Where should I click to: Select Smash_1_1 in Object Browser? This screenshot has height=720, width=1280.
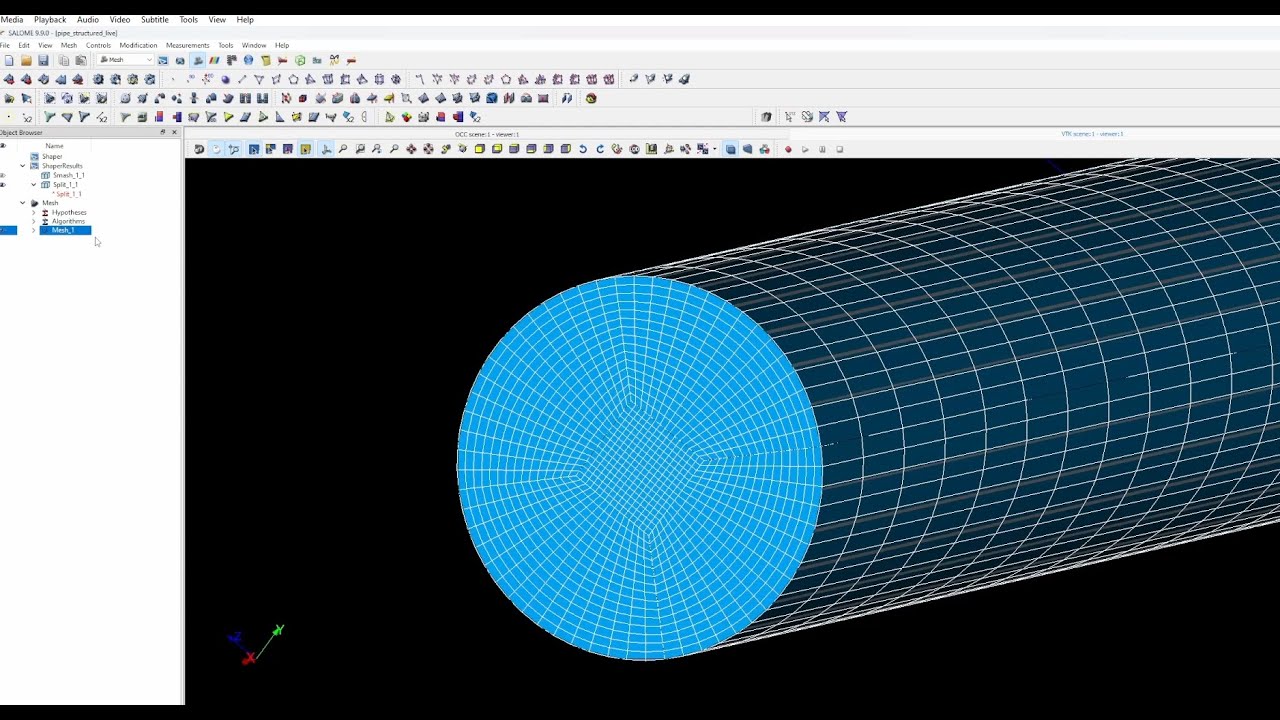pos(69,176)
